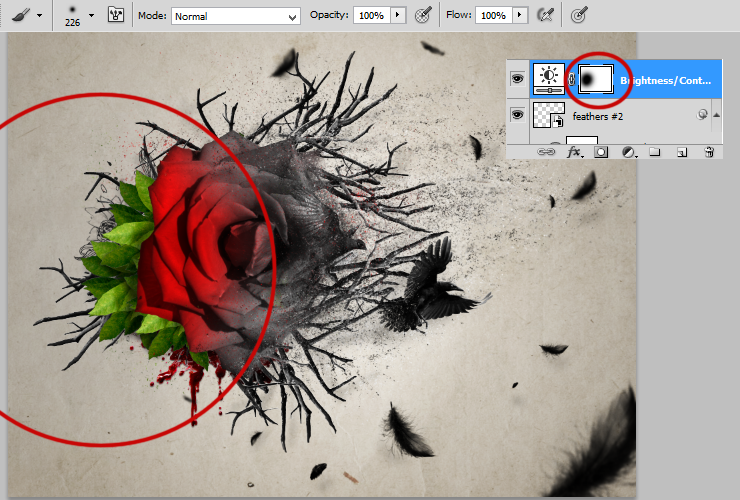Screen dimensions: 740x500
Task: Open the fx layer style menu
Action: point(574,152)
